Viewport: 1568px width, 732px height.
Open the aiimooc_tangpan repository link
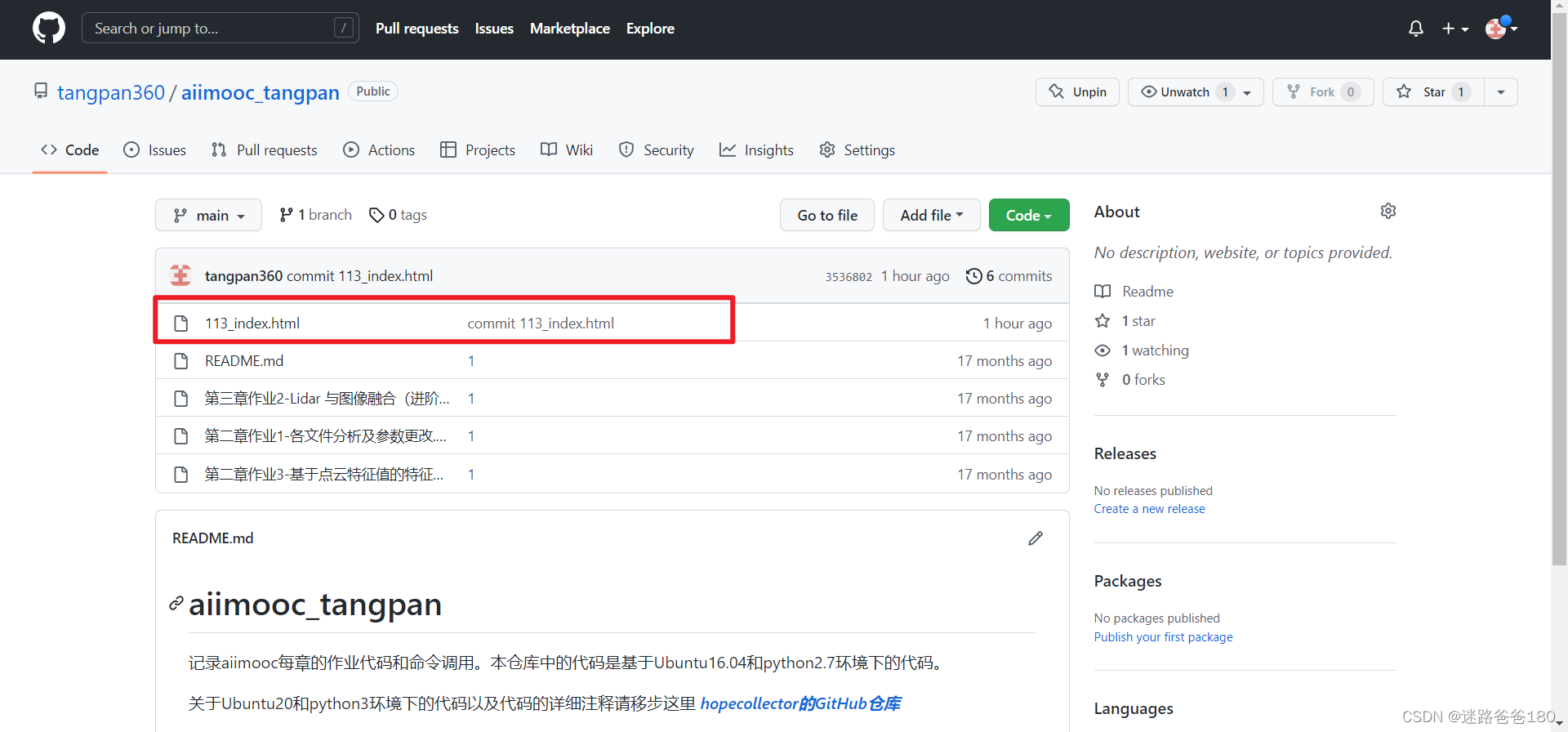click(260, 92)
